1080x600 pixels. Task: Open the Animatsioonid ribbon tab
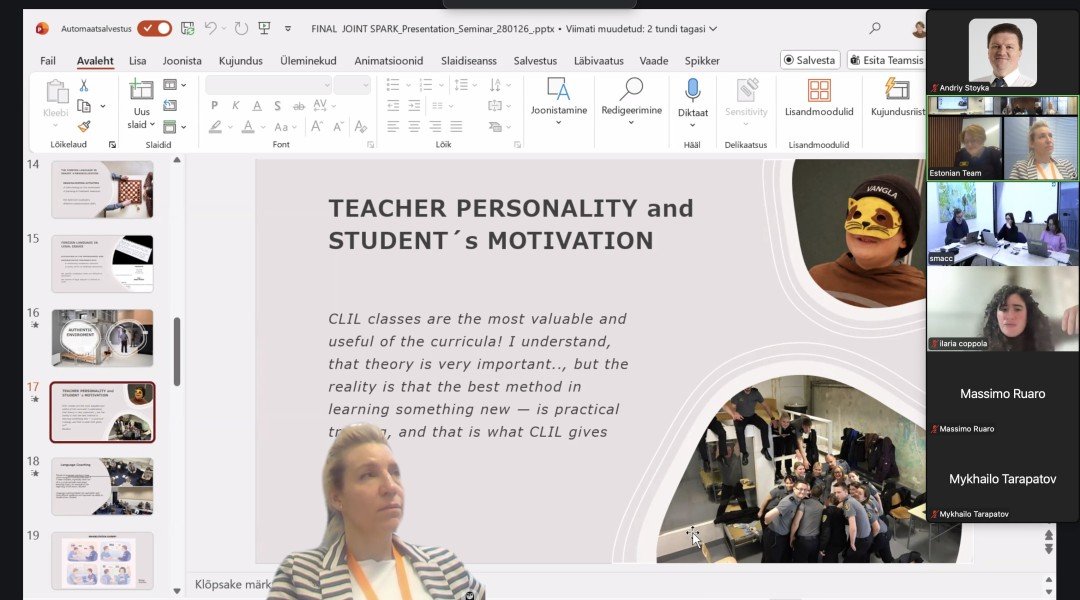coord(388,61)
